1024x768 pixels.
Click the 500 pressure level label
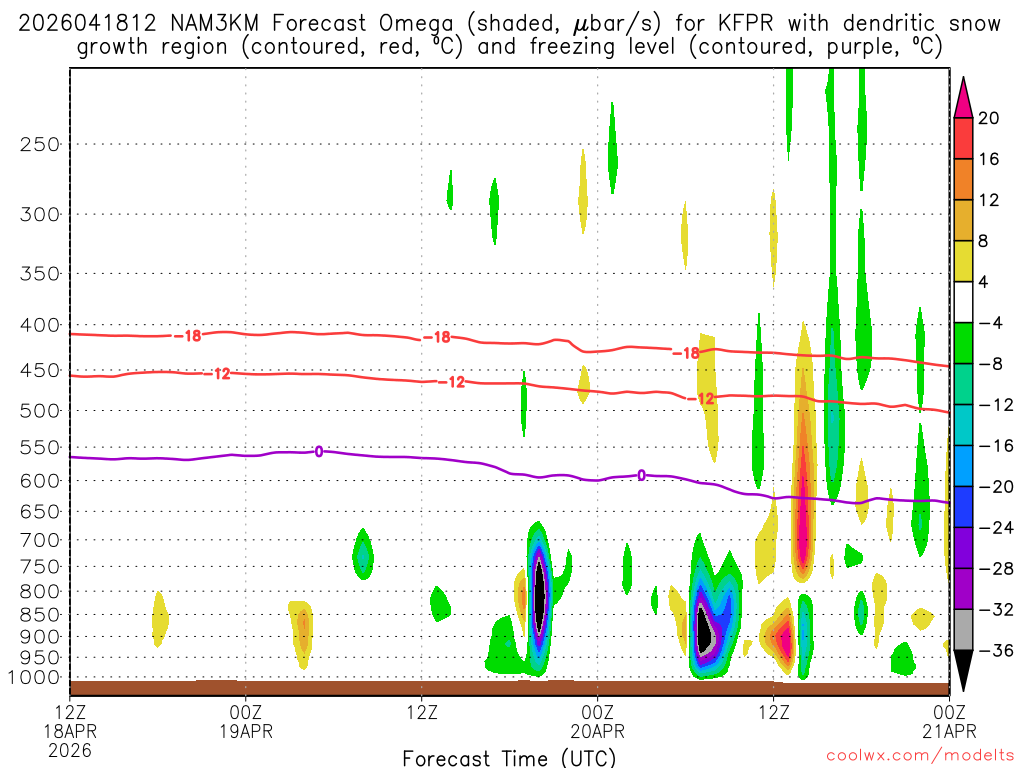coord(40,411)
